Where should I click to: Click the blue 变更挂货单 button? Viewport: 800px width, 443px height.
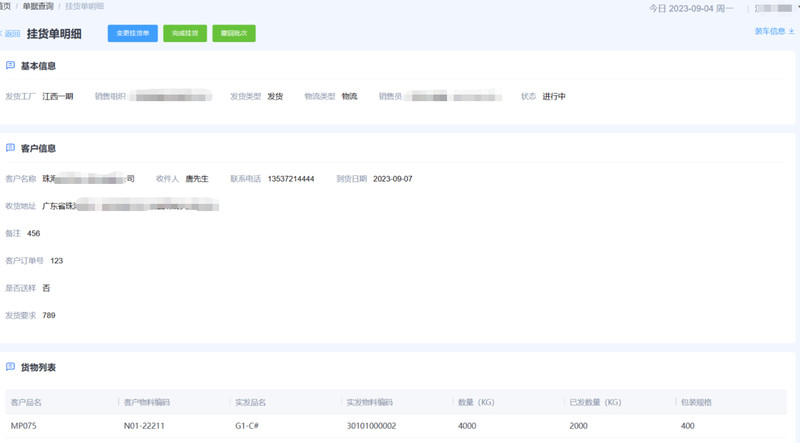pyautogui.click(x=132, y=33)
